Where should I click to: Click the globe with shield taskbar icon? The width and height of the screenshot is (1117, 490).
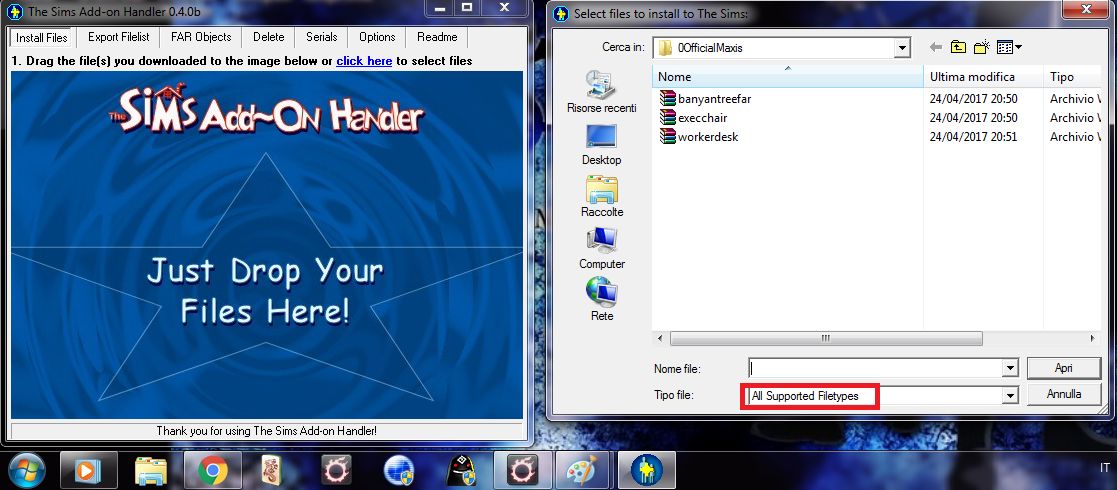coord(398,471)
